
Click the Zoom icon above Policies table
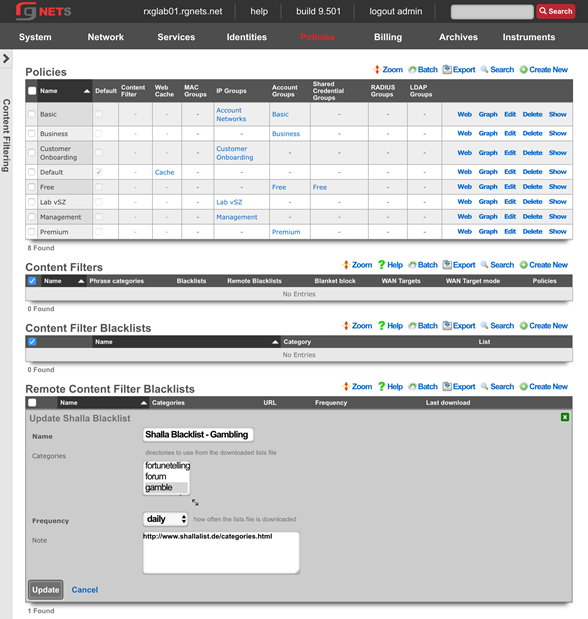[x=377, y=69]
